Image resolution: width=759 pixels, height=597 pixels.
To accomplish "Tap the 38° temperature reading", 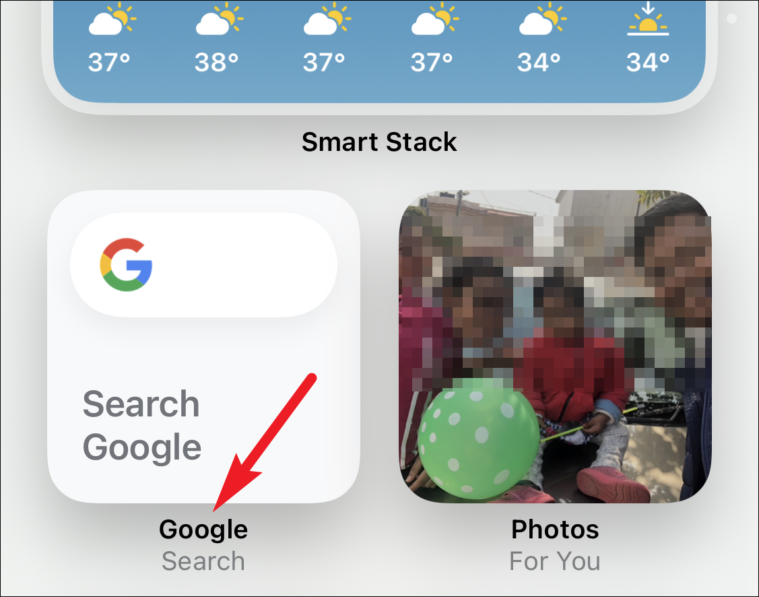I will click(216, 62).
